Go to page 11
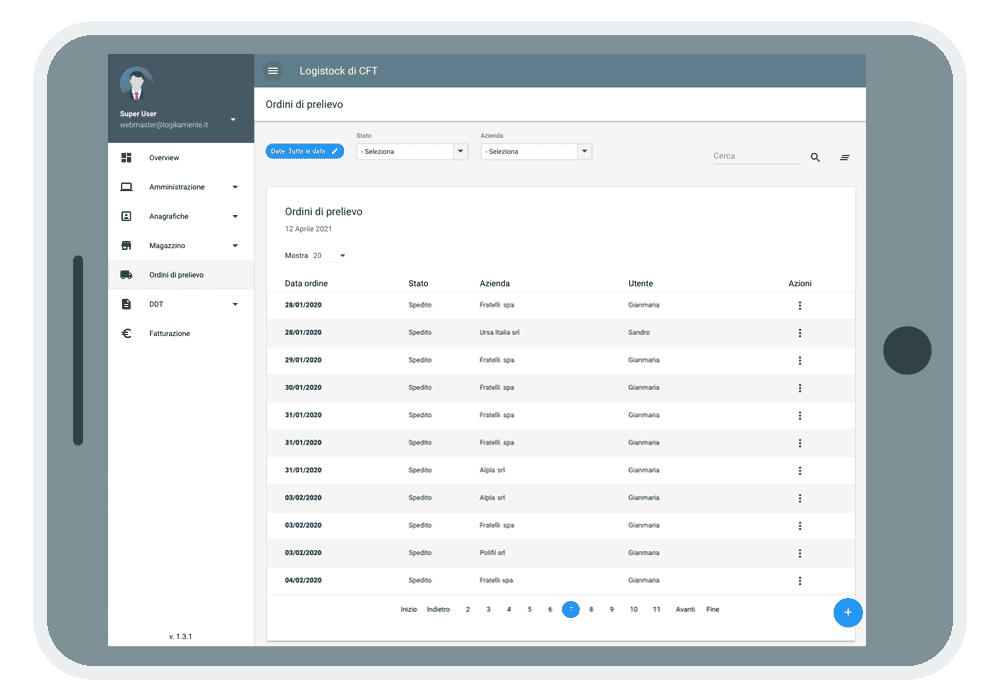 [x=656, y=609]
